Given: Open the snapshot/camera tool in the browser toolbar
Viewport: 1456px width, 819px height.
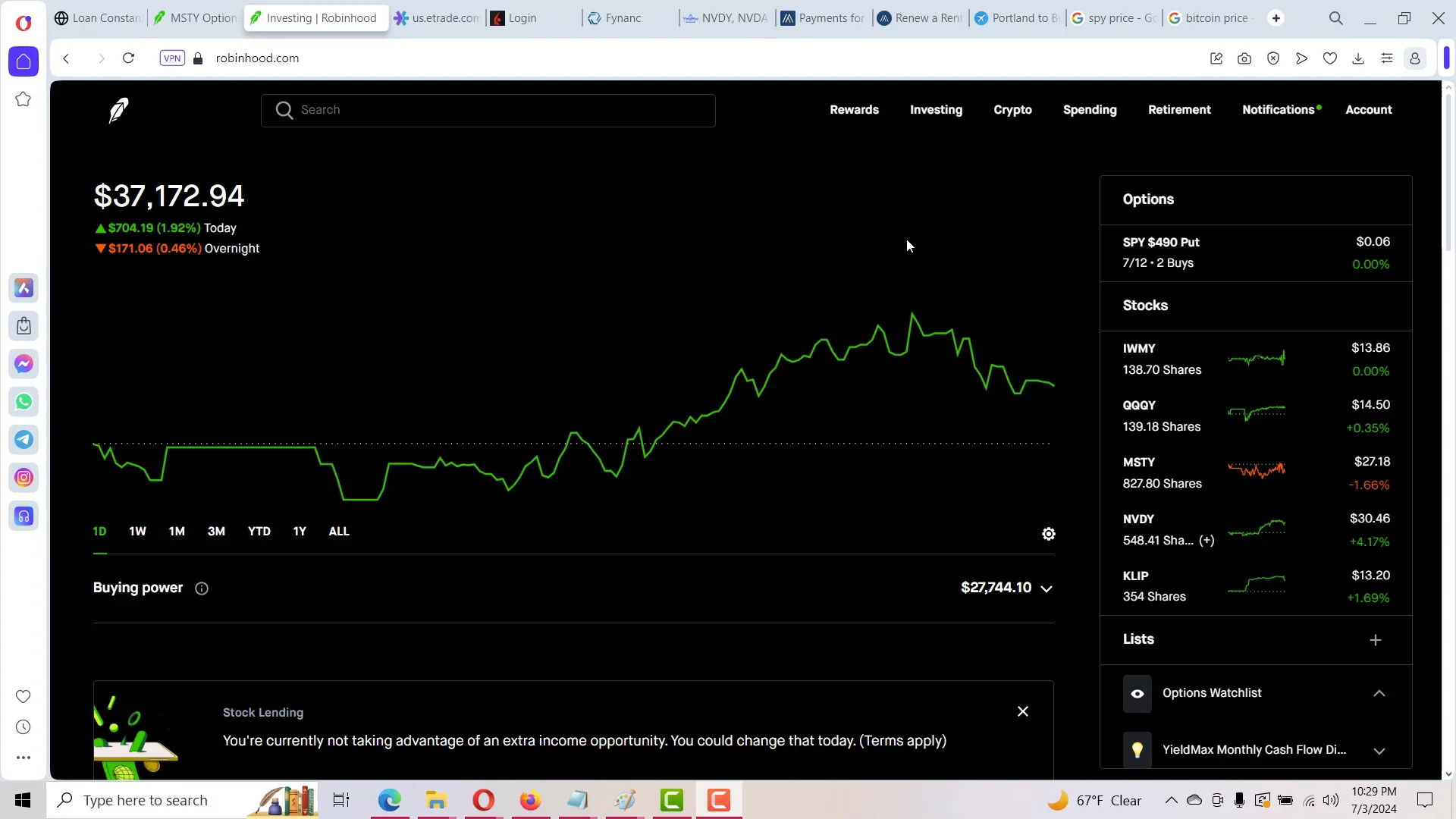Looking at the screenshot, I should 1244,58.
